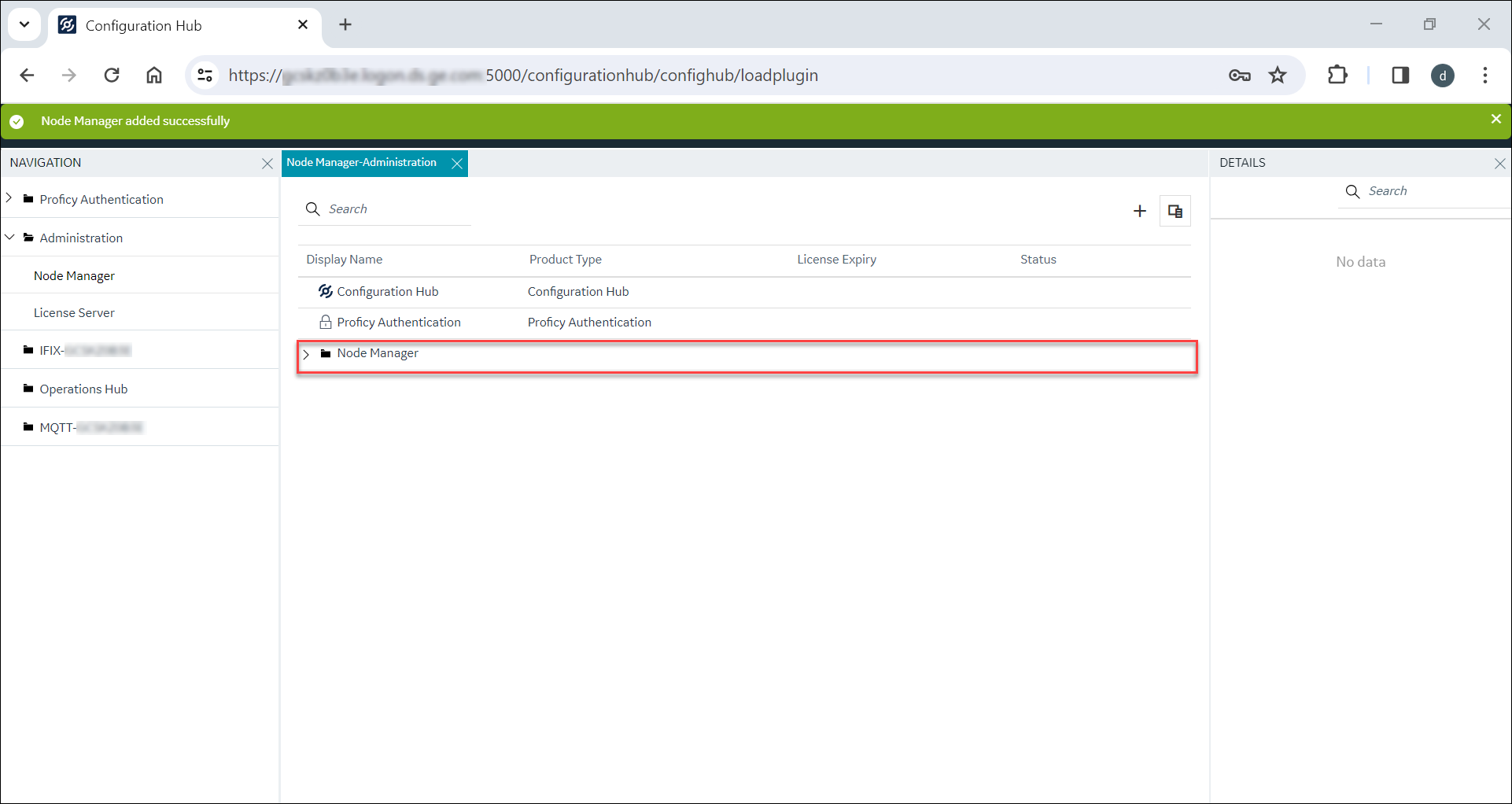Screen dimensions: 1512x804
Task: Open the browser extensions puzzle icon
Action: click(x=1337, y=76)
